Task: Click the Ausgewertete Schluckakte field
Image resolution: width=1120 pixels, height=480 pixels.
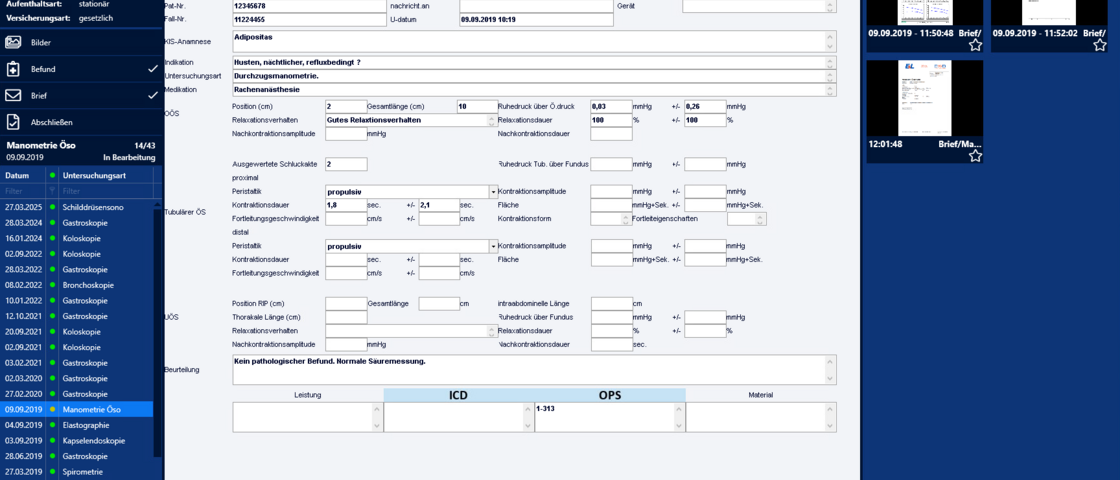Action: point(346,164)
